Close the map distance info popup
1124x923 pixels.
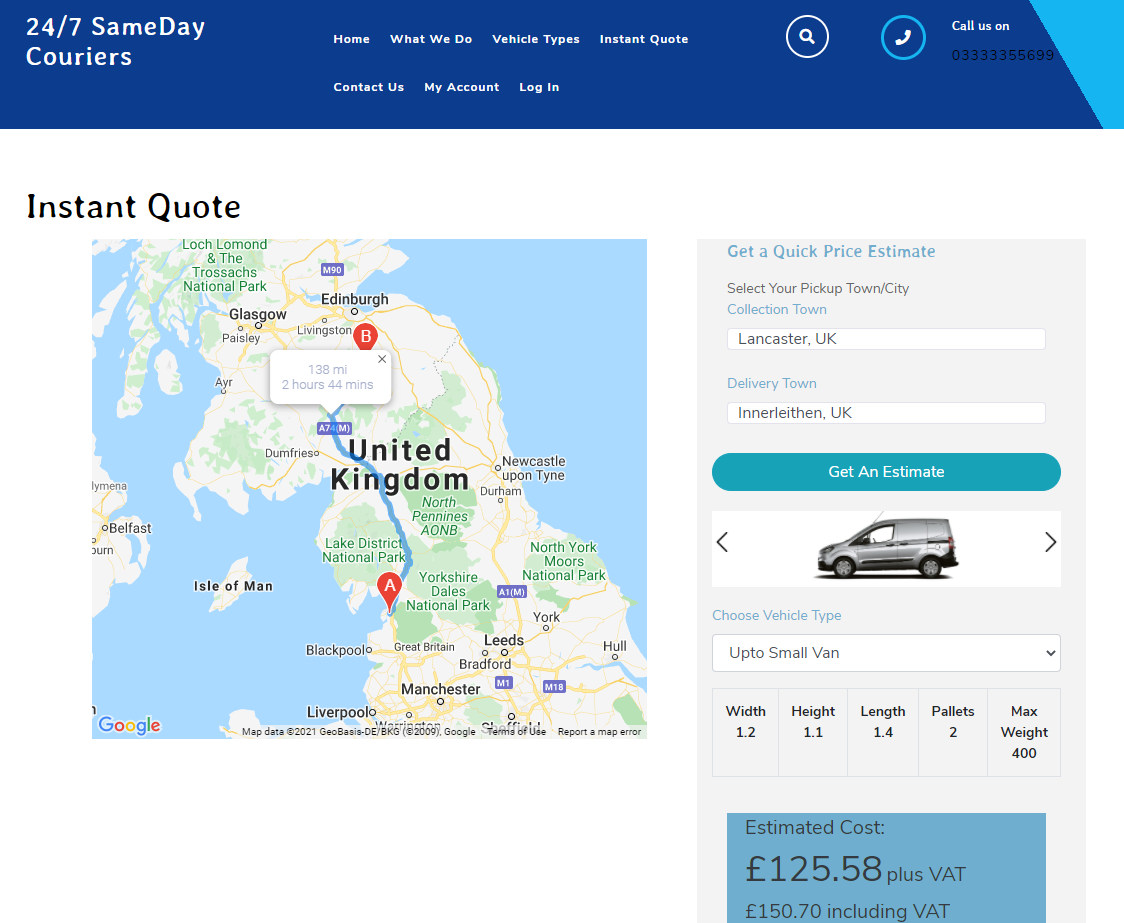click(x=382, y=360)
